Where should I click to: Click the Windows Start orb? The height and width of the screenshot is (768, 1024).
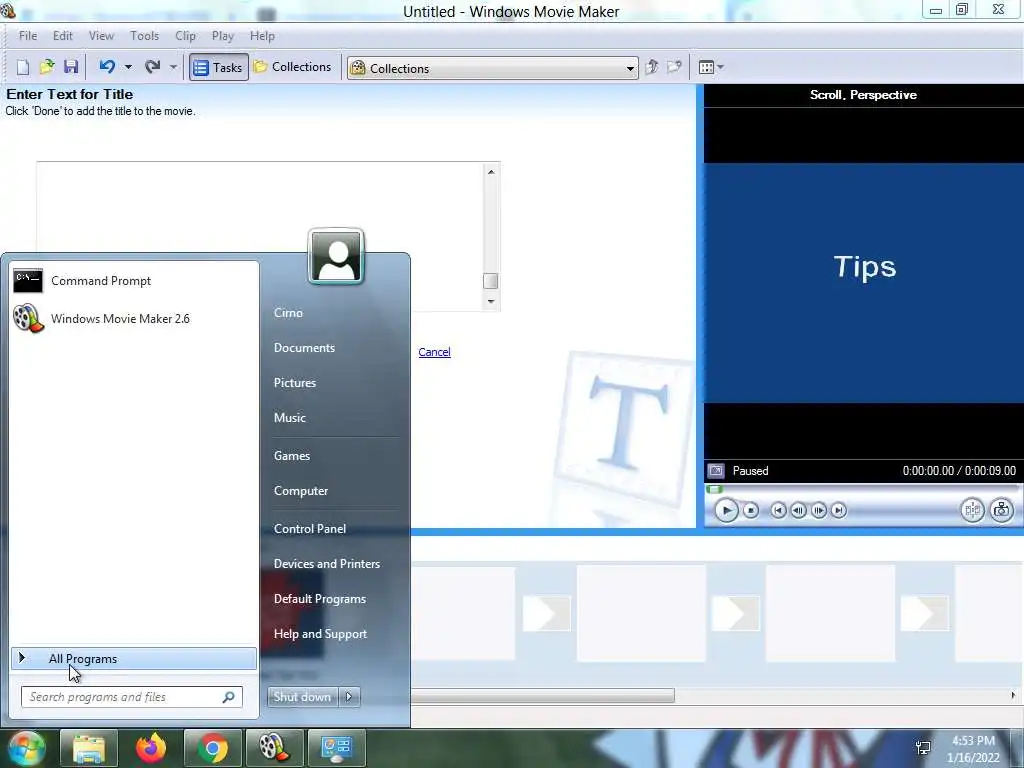coord(27,748)
